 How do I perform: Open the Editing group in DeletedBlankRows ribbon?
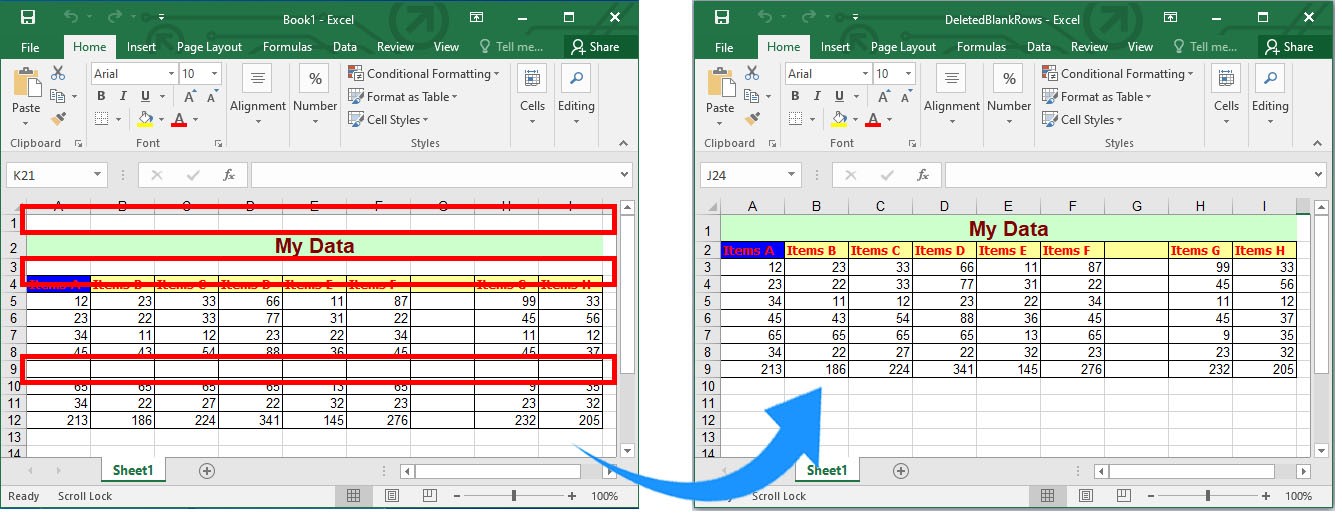(x=1270, y=96)
